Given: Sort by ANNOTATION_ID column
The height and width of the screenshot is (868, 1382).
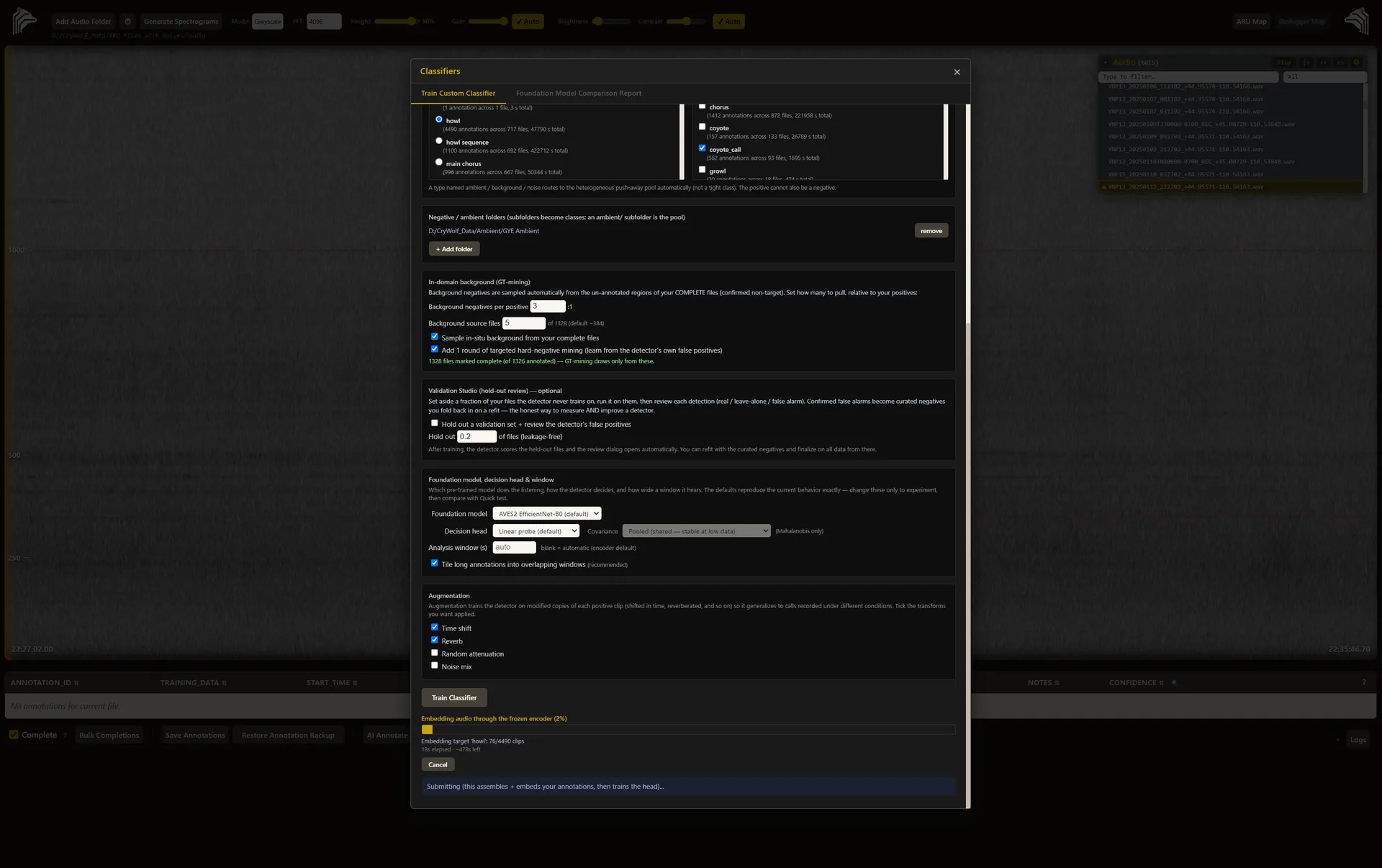Looking at the screenshot, I should [45, 682].
